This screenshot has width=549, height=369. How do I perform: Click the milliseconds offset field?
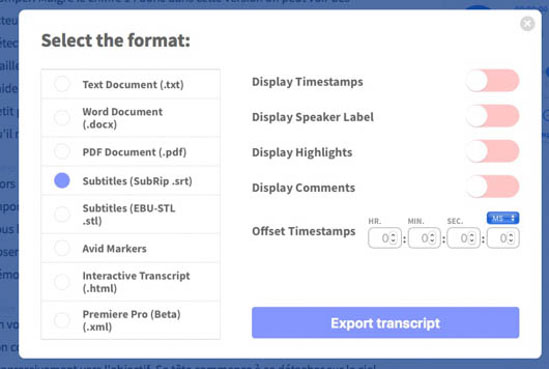pyautogui.click(x=503, y=238)
